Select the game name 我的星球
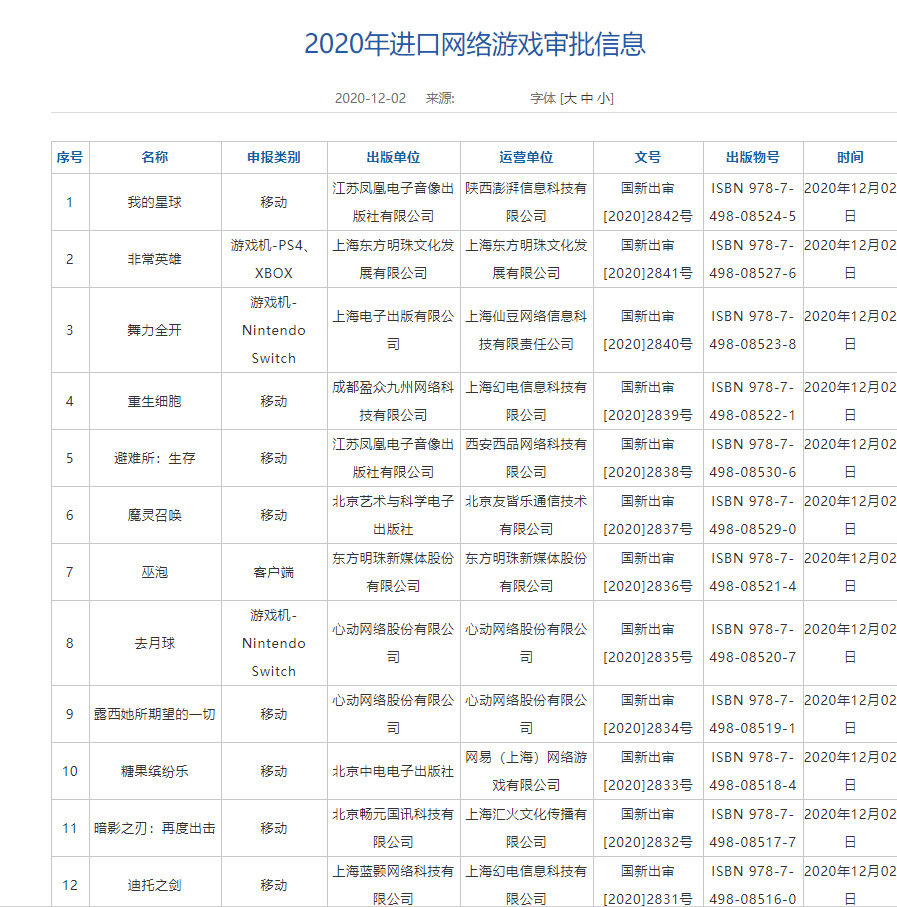The width and height of the screenshot is (897, 907). point(155,202)
